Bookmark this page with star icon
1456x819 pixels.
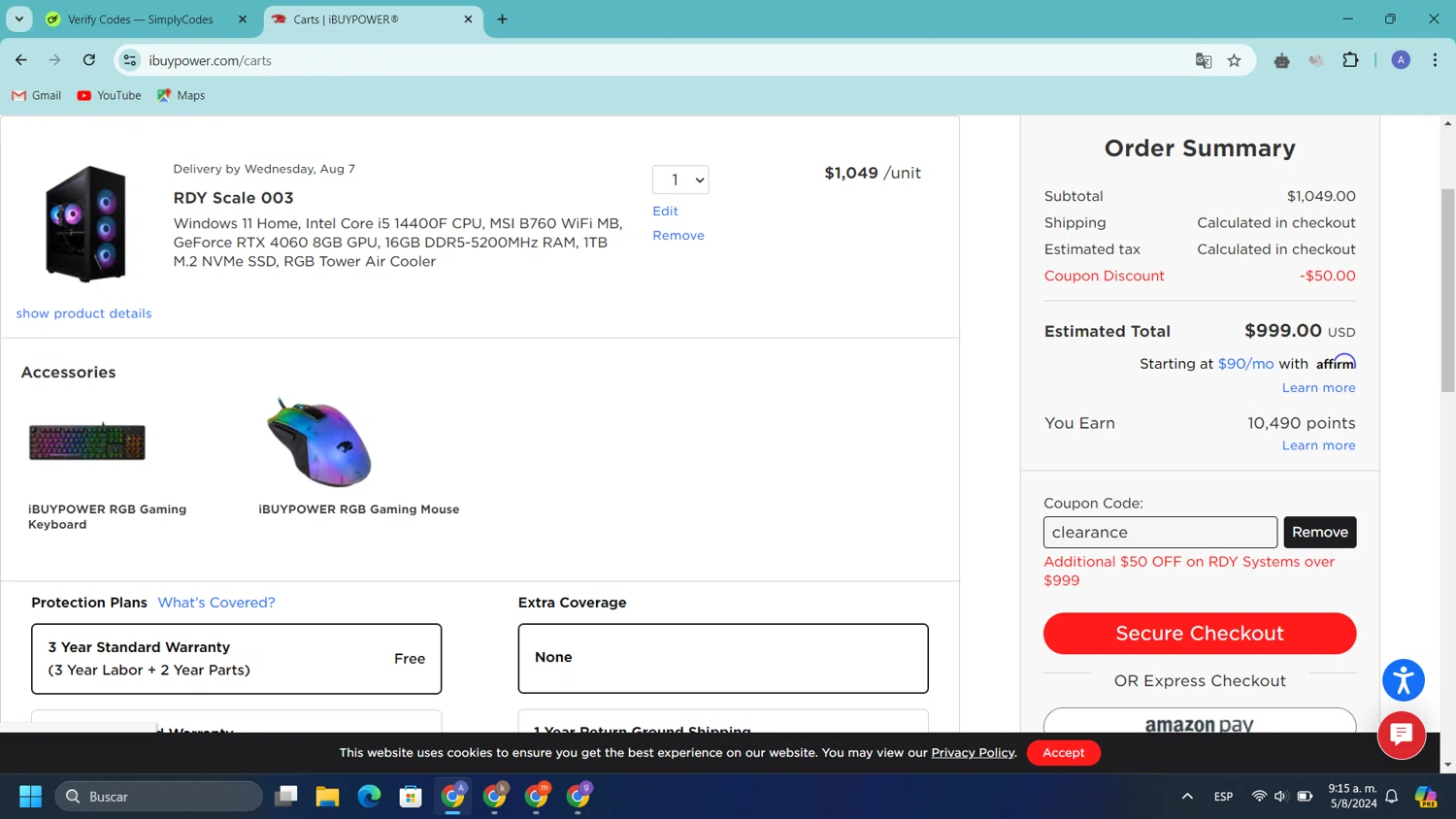1235,60
